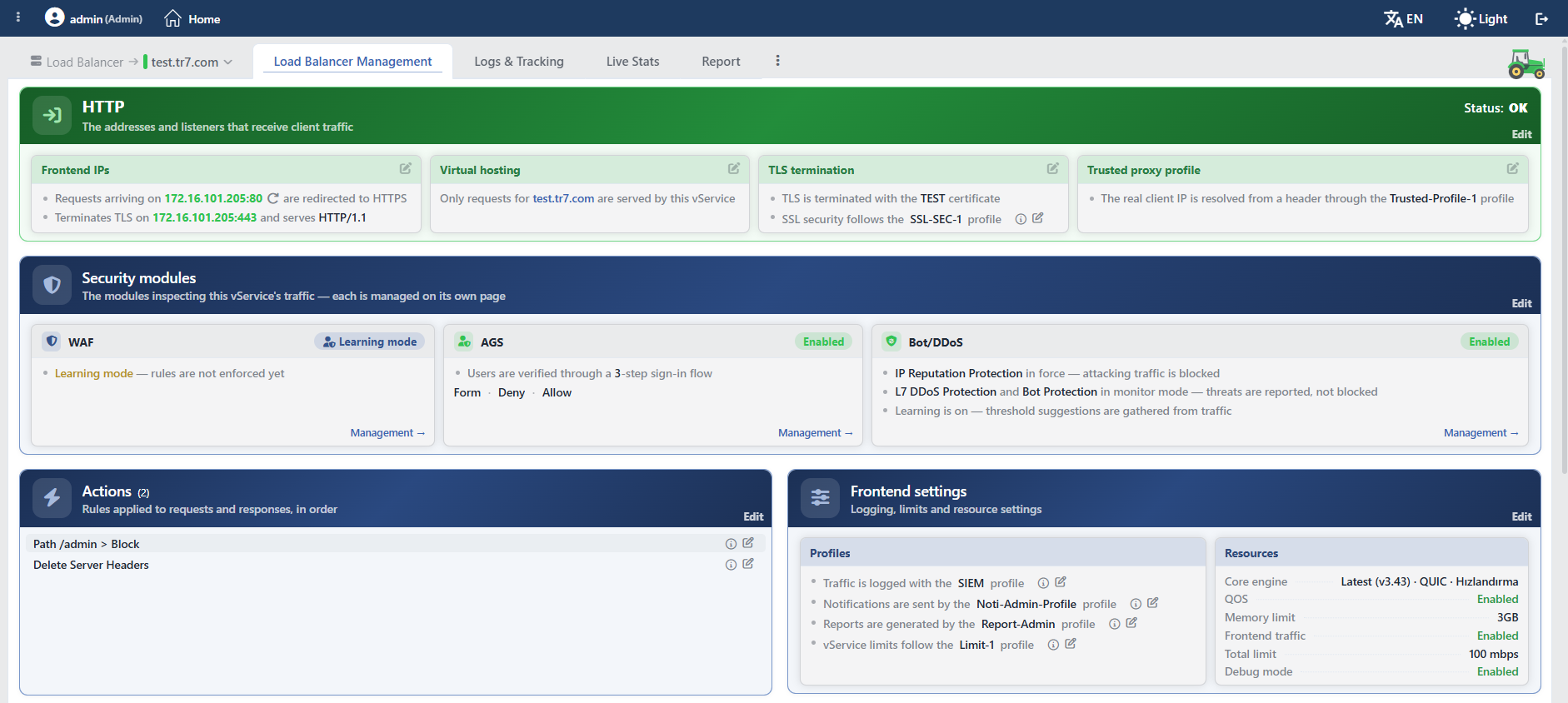The height and width of the screenshot is (703, 1568).
Task: Edit the SSL-SEC-1 security profile
Action: pyautogui.click(x=1038, y=218)
